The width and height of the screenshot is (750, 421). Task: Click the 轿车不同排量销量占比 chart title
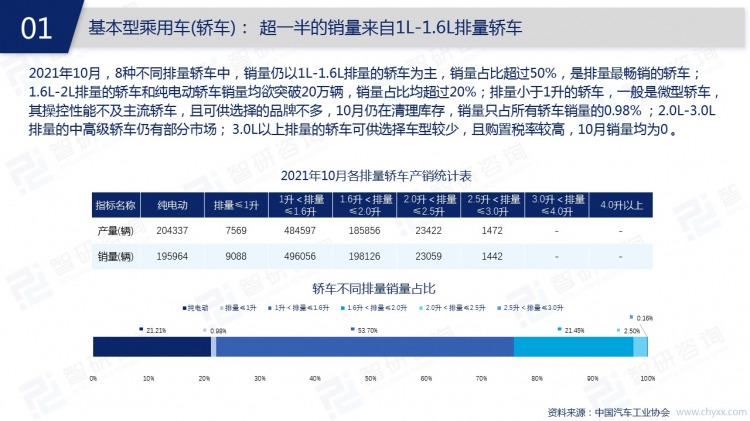[x=370, y=287]
